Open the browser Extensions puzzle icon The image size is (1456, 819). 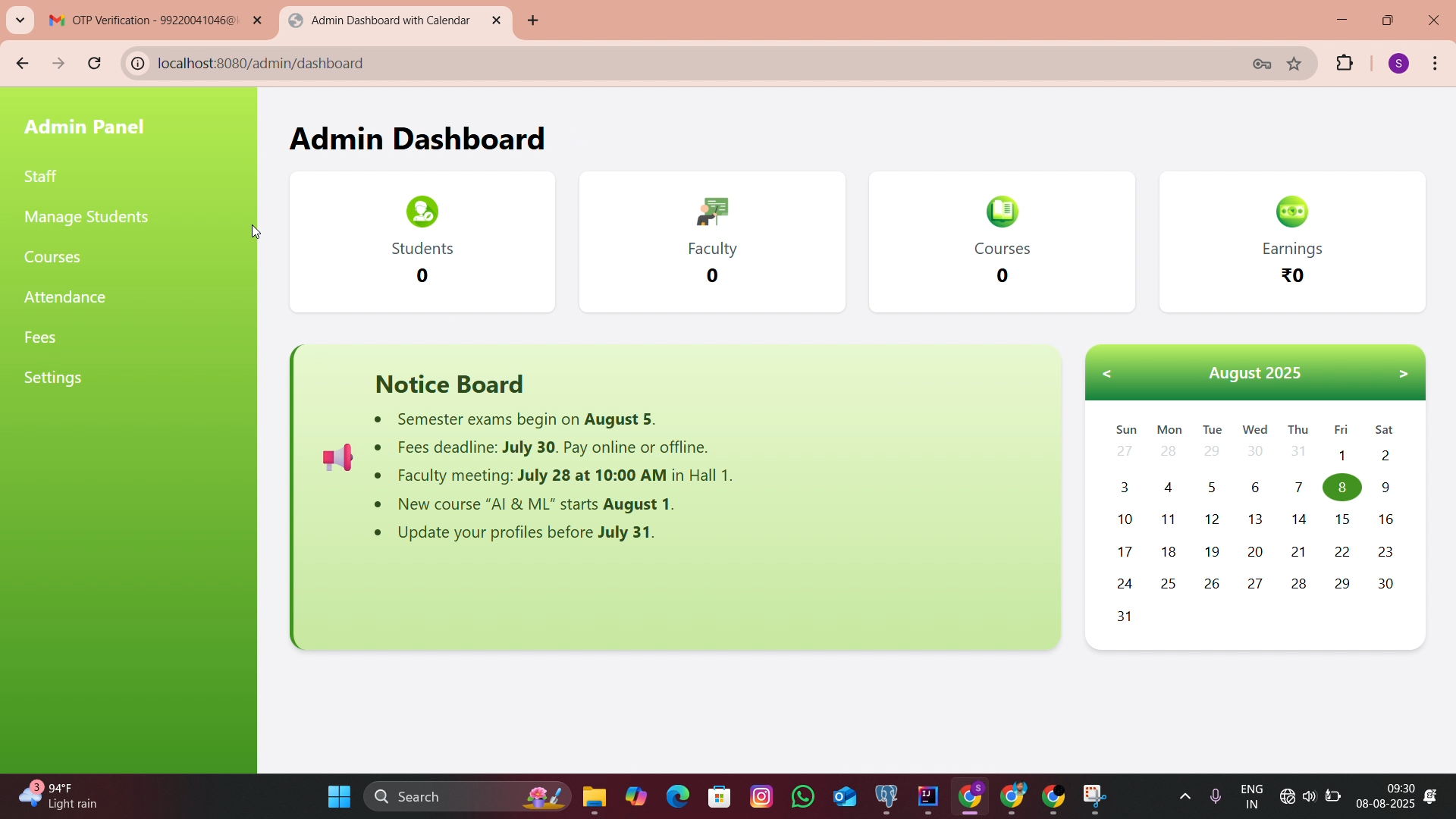pos(1345,64)
